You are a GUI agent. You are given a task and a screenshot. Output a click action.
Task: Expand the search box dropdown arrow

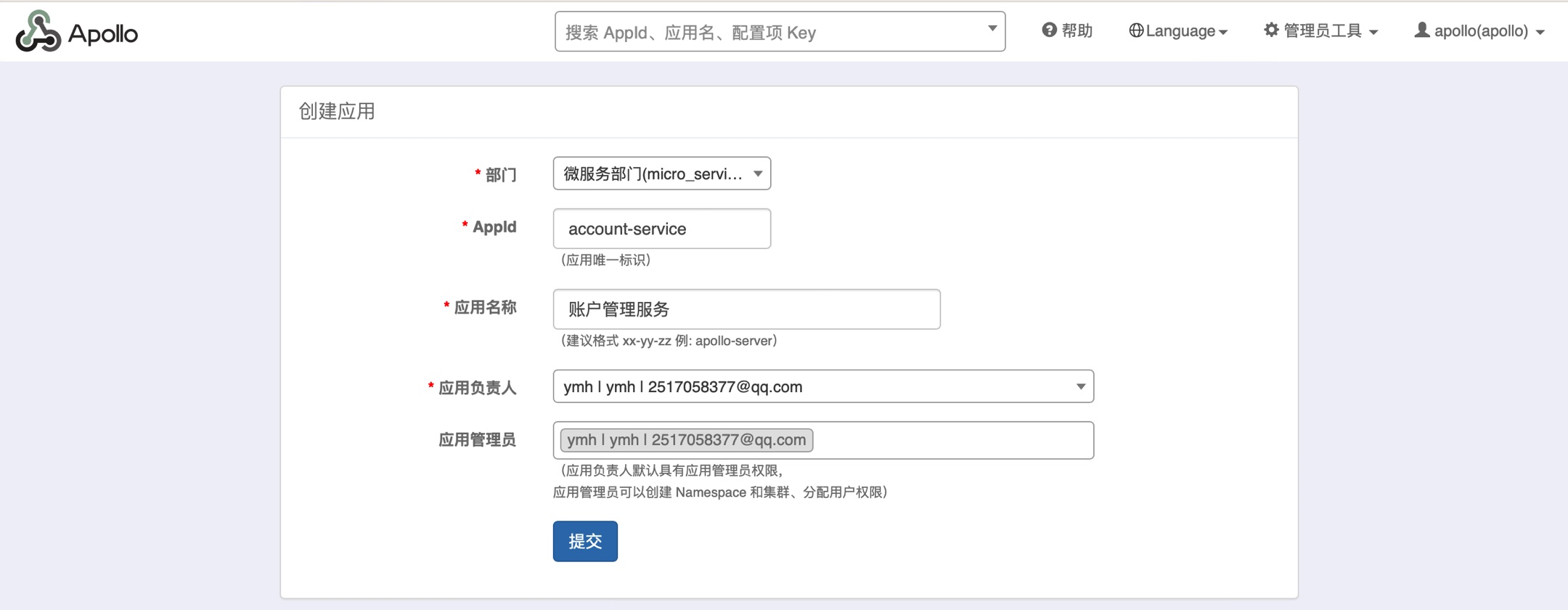coord(992,29)
